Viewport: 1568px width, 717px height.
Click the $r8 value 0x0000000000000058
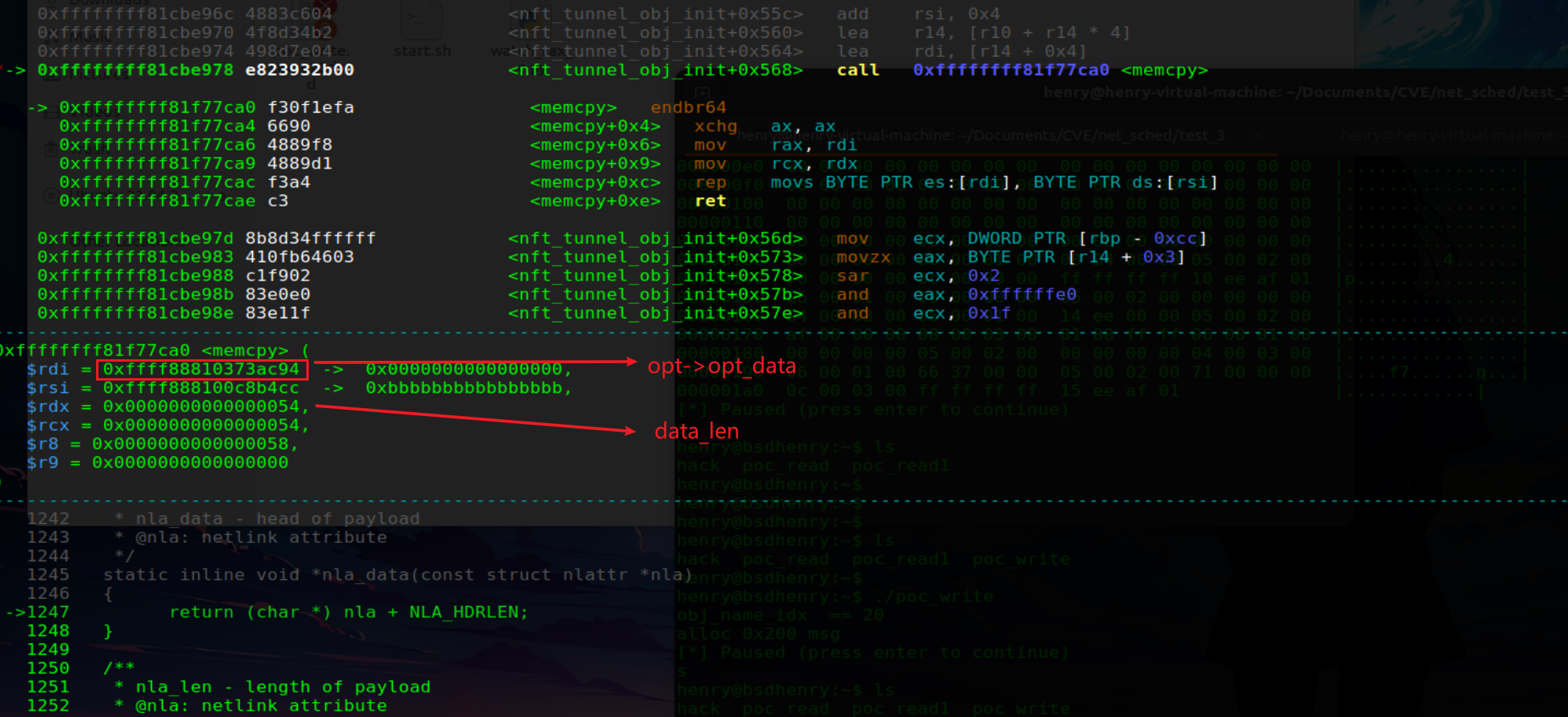pyautogui.click(x=190, y=444)
